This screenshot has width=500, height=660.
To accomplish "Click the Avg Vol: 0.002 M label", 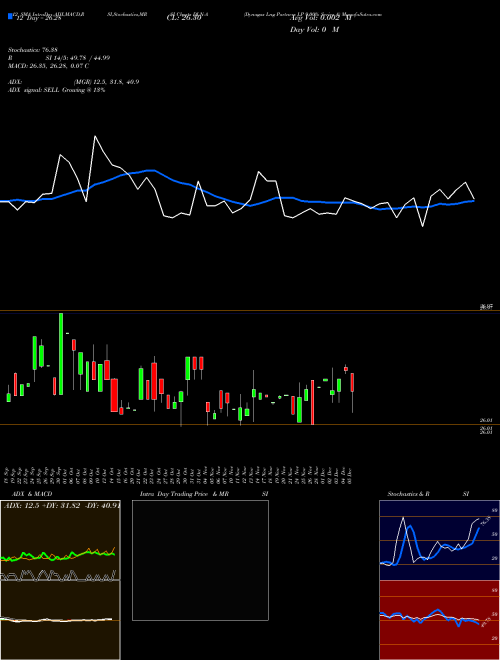I will pyautogui.click(x=320, y=18).
